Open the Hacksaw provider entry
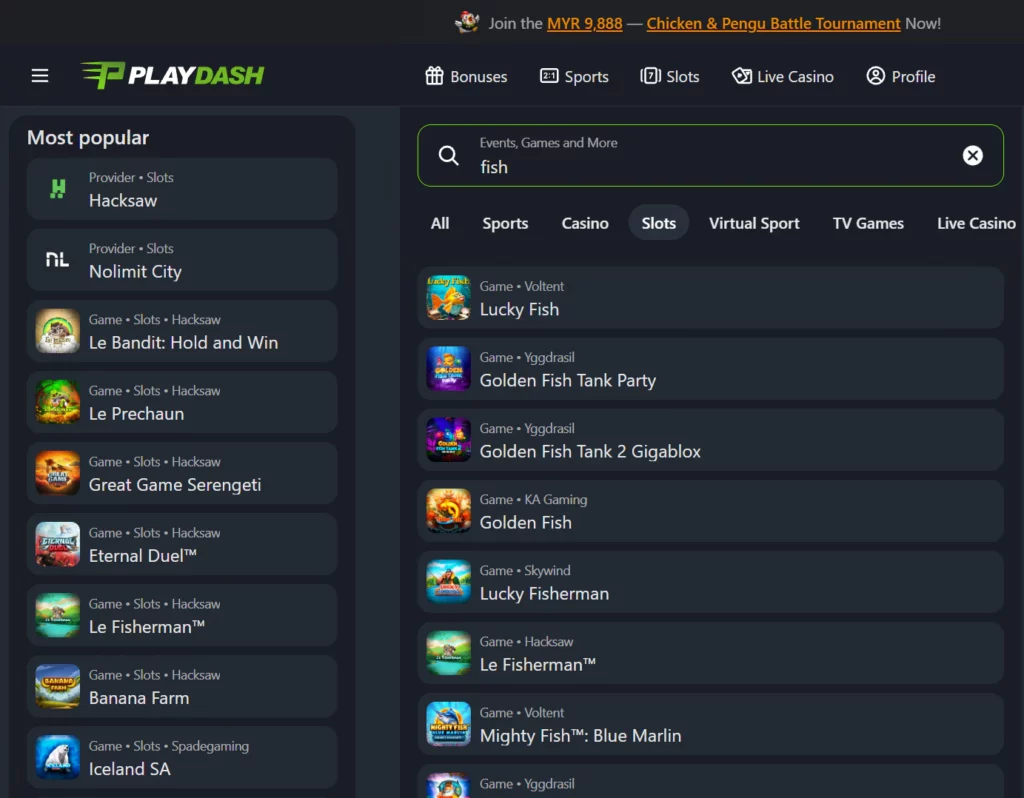Screen dimensions: 1024x798 pyautogui.click(x=182, y=189)
